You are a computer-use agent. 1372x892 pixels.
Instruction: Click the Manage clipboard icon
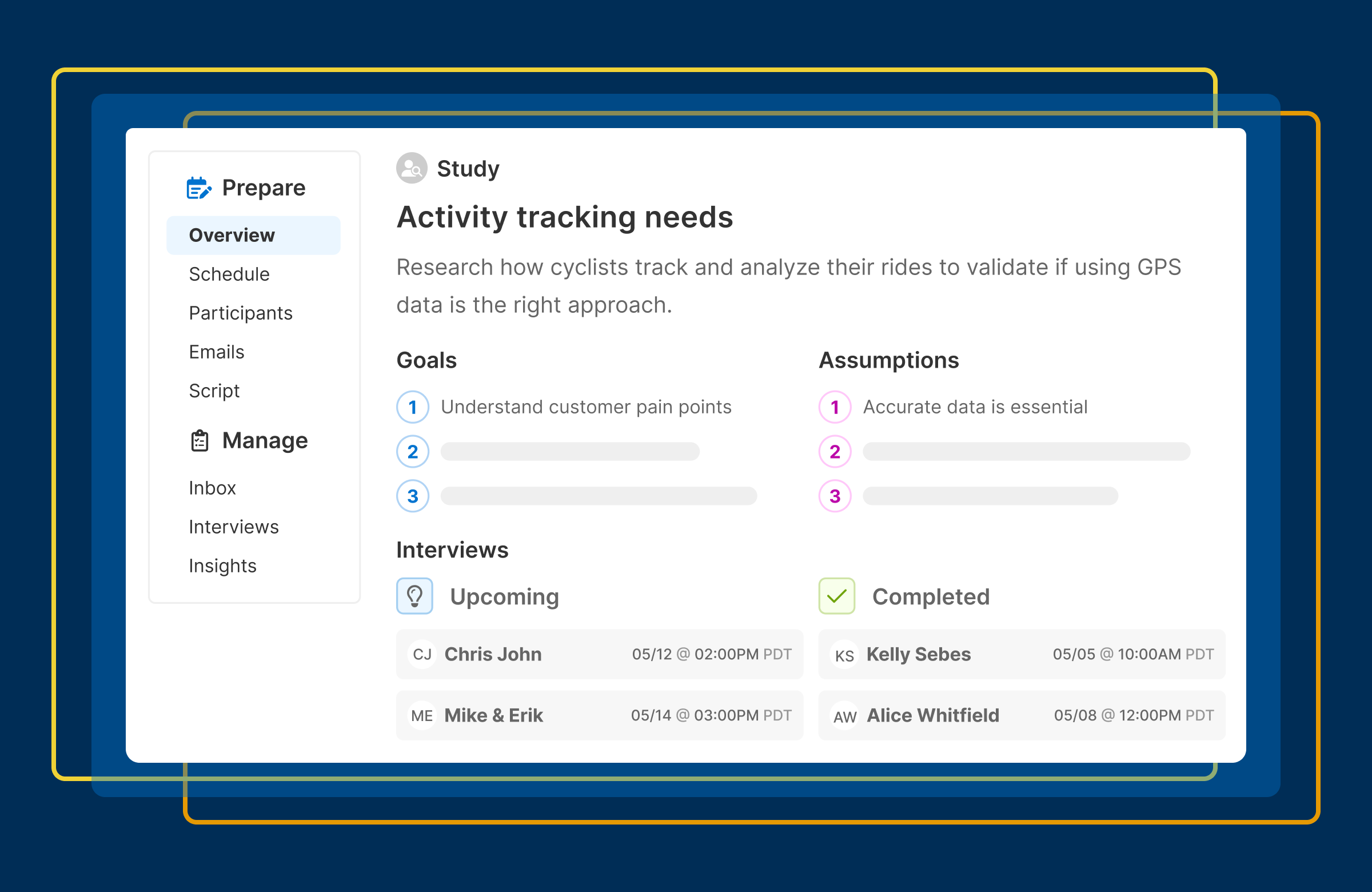tap(200, 440)
